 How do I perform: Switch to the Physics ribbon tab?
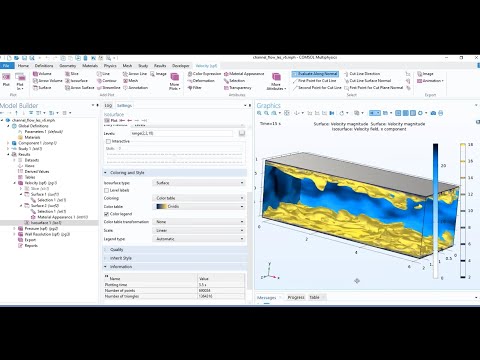(110, 66)
